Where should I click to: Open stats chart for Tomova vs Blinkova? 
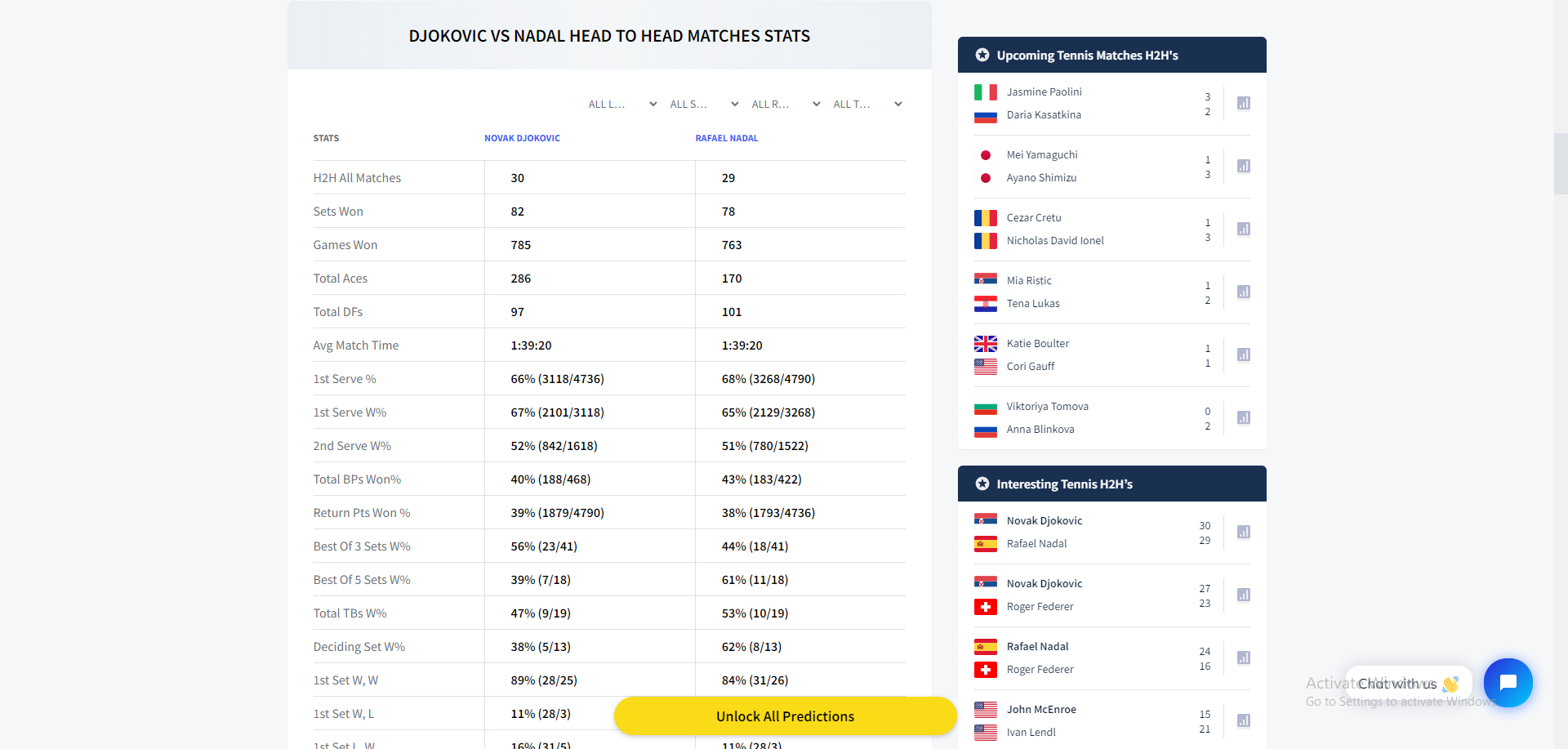pyautogui.click(x=1243, y=417)
